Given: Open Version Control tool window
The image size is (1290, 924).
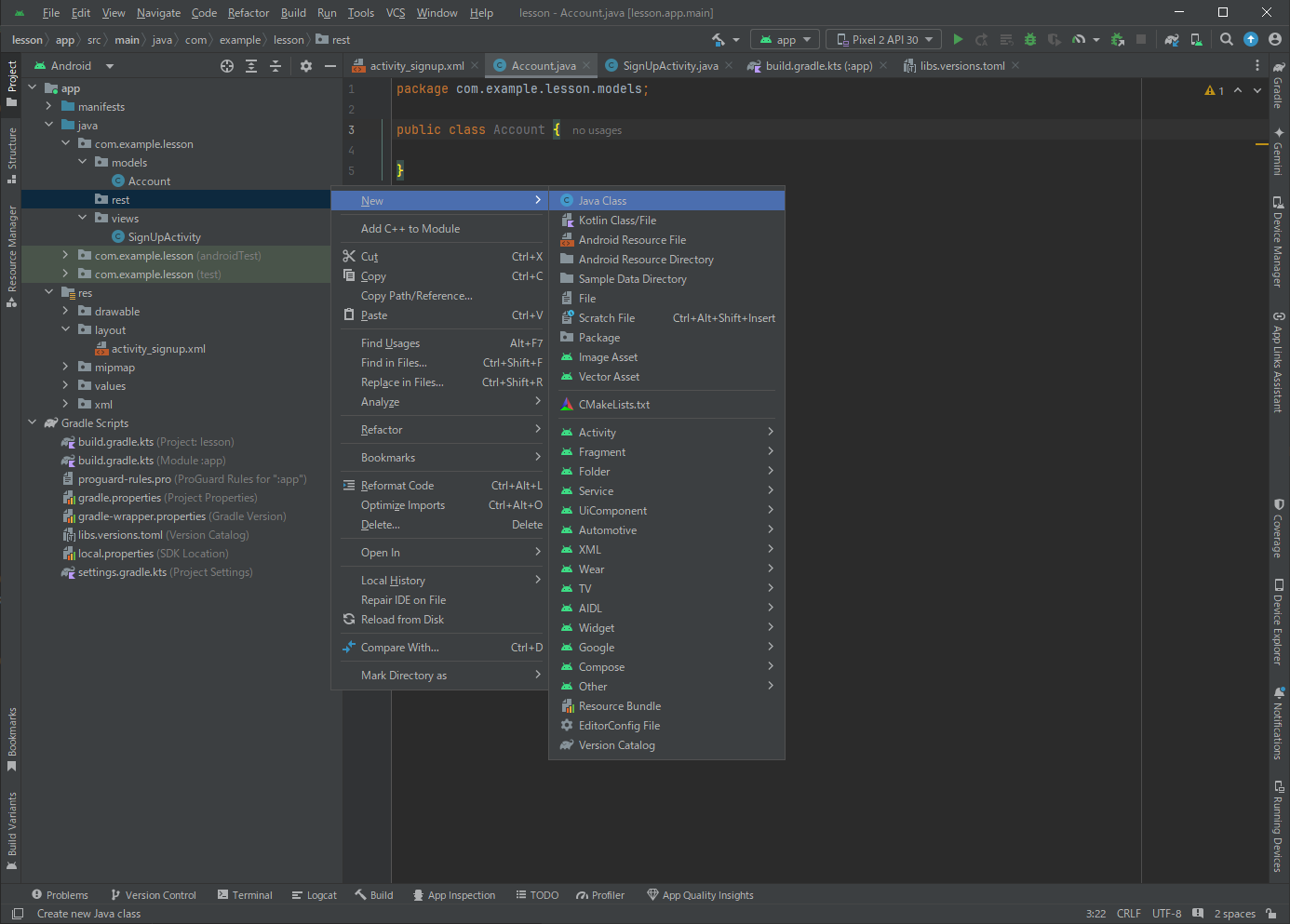Looking at the screenshot, I should click(154, 895).
